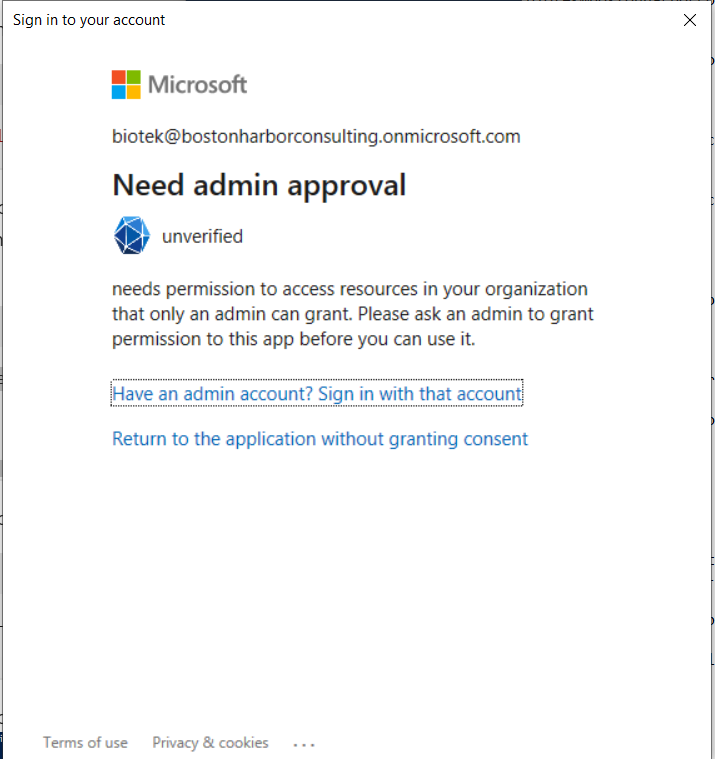Open the ellipsis more options in footer
Screen dimensions: 715x759
coord(304,744)
